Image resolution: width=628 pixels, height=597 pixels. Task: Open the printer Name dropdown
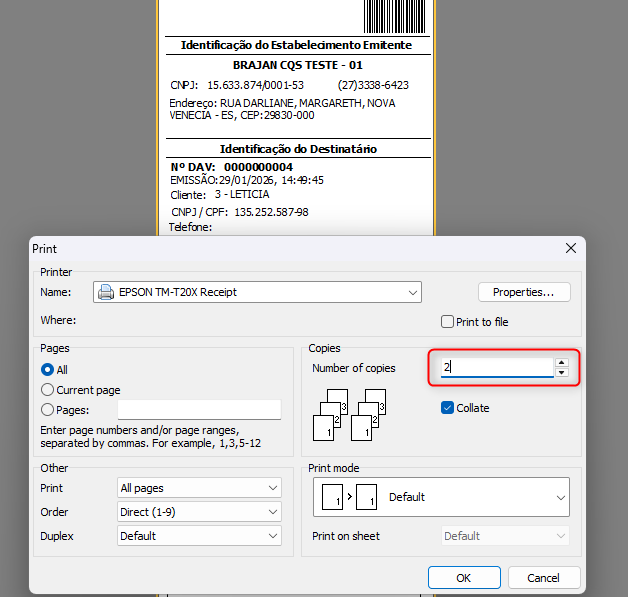coord(257,292)
